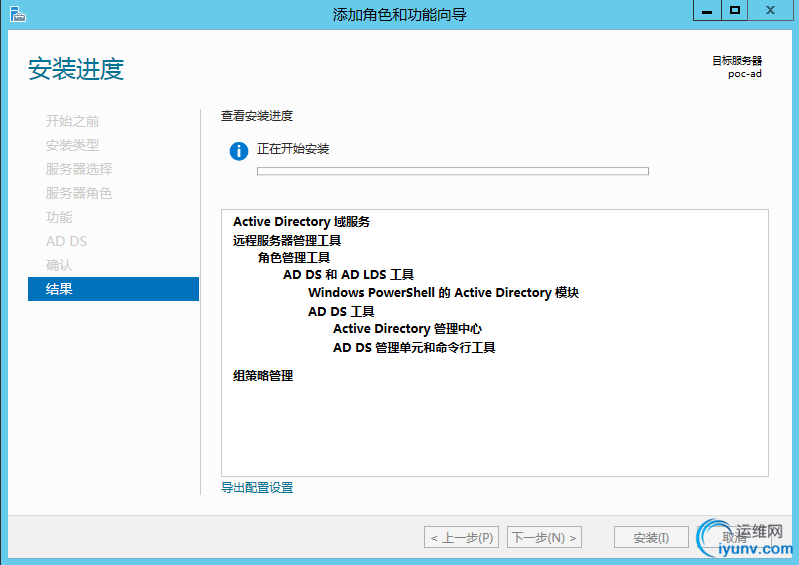Select the 确认 step

click(59, 265)
